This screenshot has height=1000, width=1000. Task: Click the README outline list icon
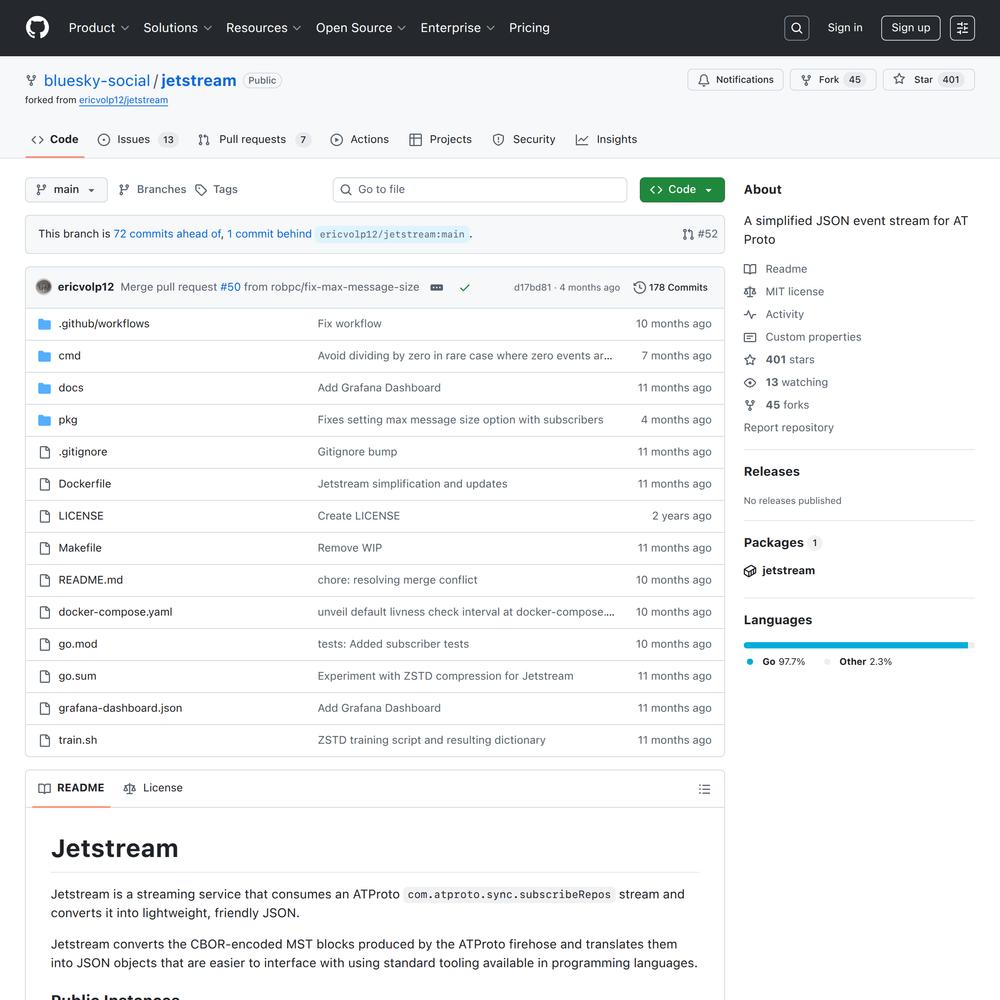coord(704,789)
